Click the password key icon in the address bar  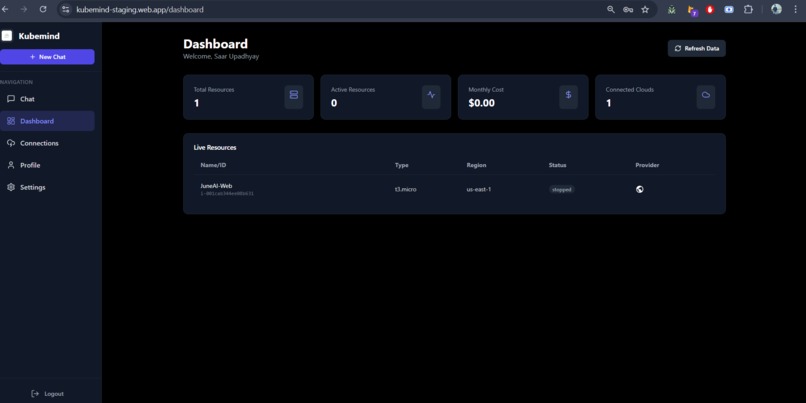[628, 9]
